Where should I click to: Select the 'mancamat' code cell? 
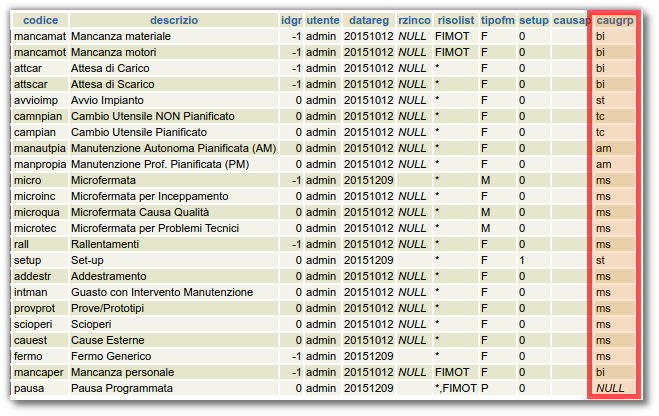(x=40, y=36)
